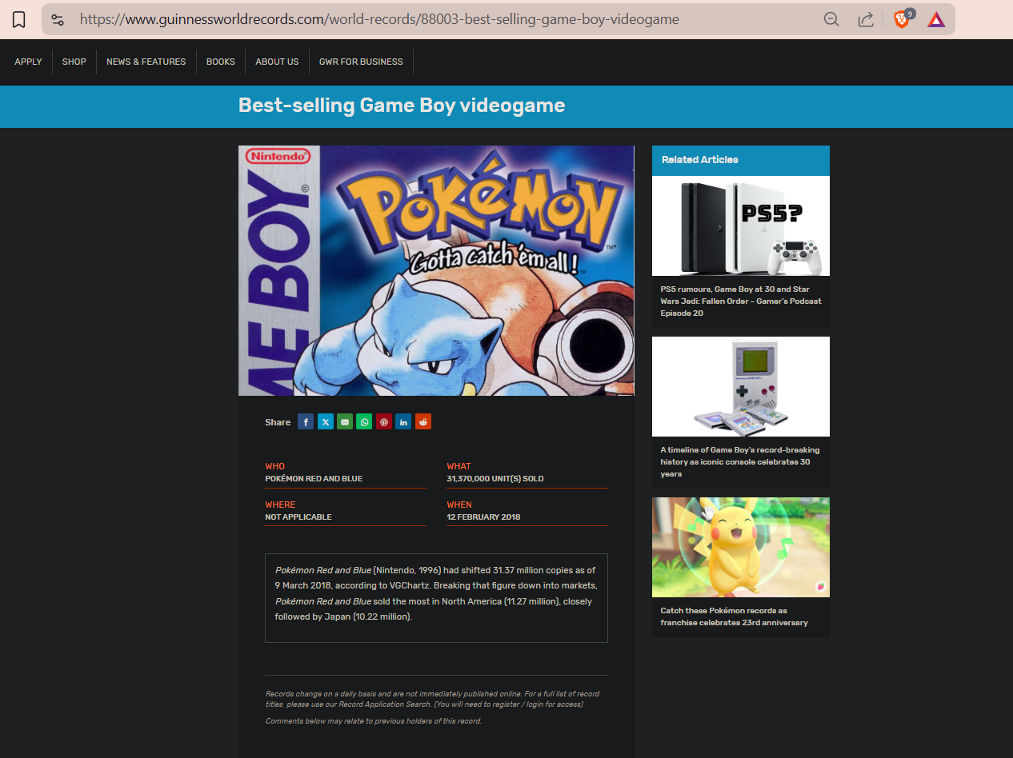Share the record by email icon
The image size is (1013, 758).
pos(345,422)
